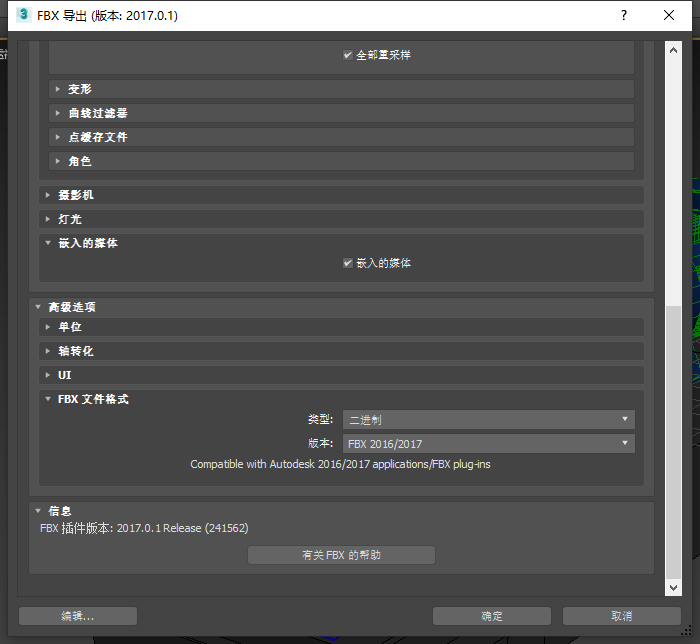Click the vertical scrollbar thumb

coord(673,442)
